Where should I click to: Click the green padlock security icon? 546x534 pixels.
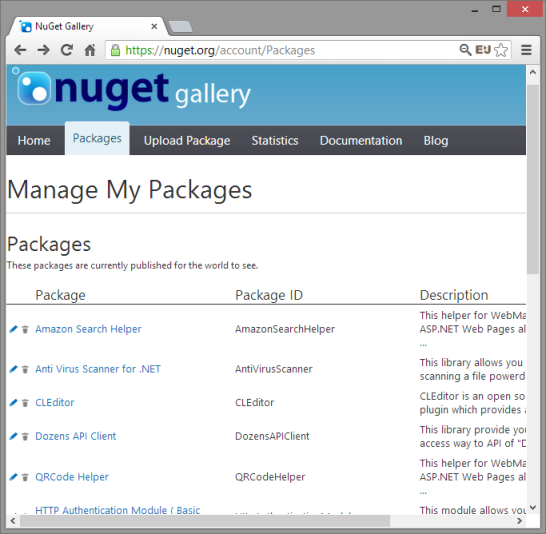pos(115,50)
